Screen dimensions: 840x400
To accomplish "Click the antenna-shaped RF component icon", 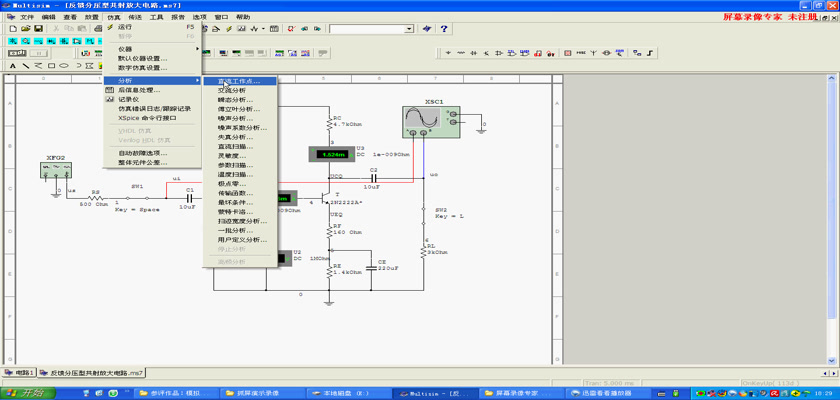I will point(594,53).
